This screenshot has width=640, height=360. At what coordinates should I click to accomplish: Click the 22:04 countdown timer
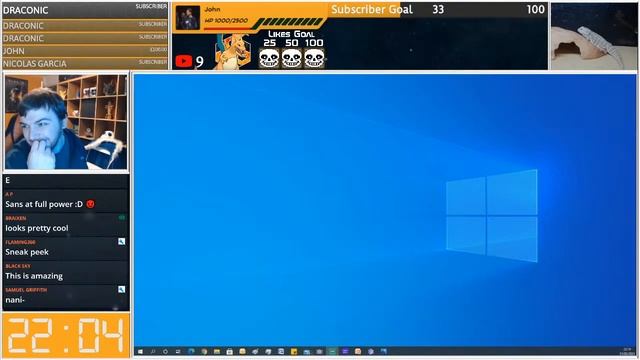tap(66, 336)
